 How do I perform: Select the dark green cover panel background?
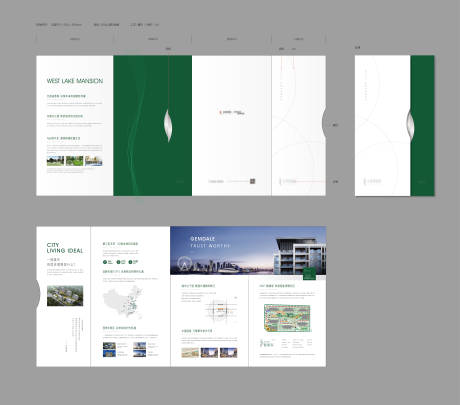coord(153,125)
